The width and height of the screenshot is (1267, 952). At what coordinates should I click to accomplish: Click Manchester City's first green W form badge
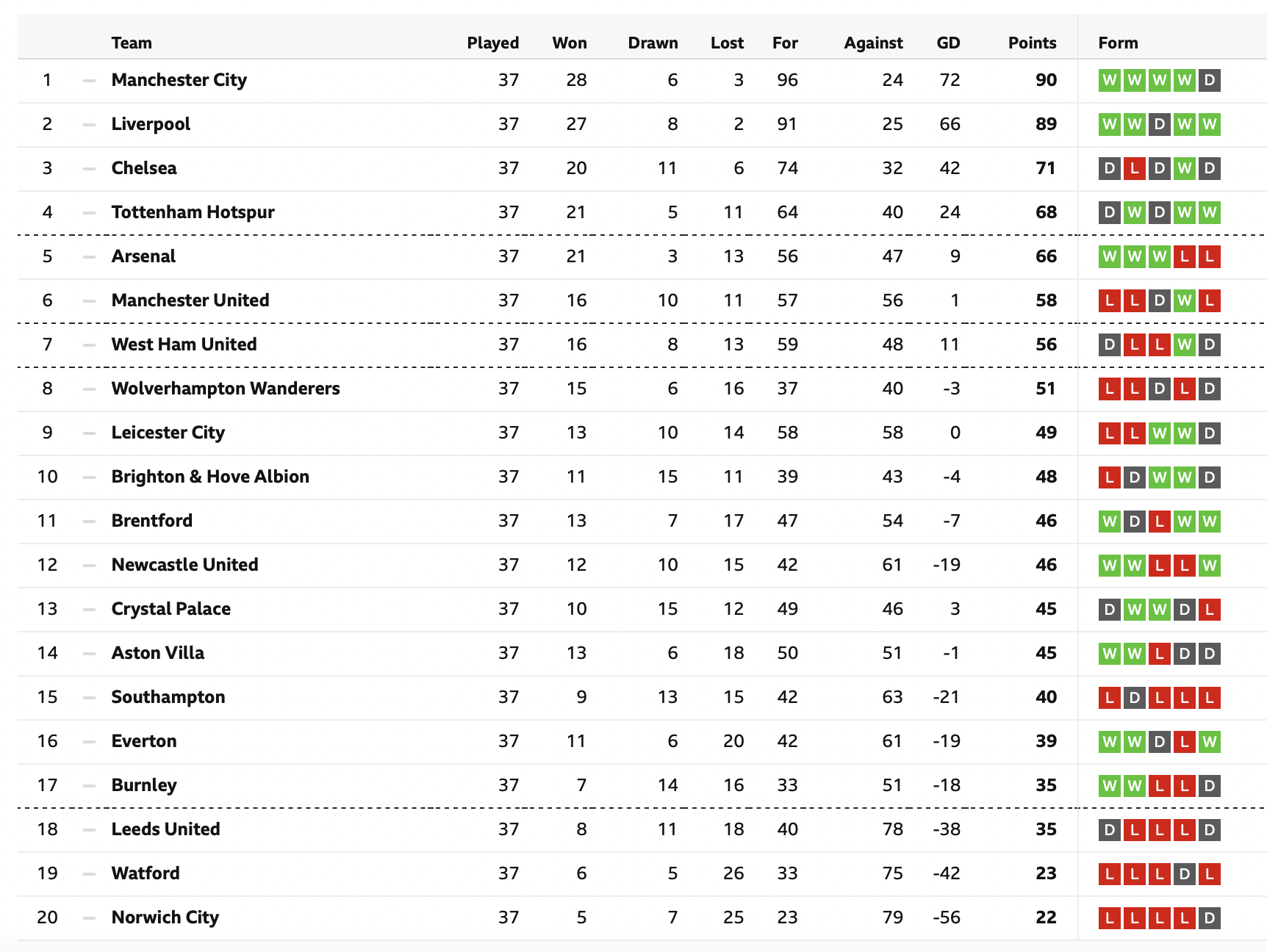coord(1110,80)
